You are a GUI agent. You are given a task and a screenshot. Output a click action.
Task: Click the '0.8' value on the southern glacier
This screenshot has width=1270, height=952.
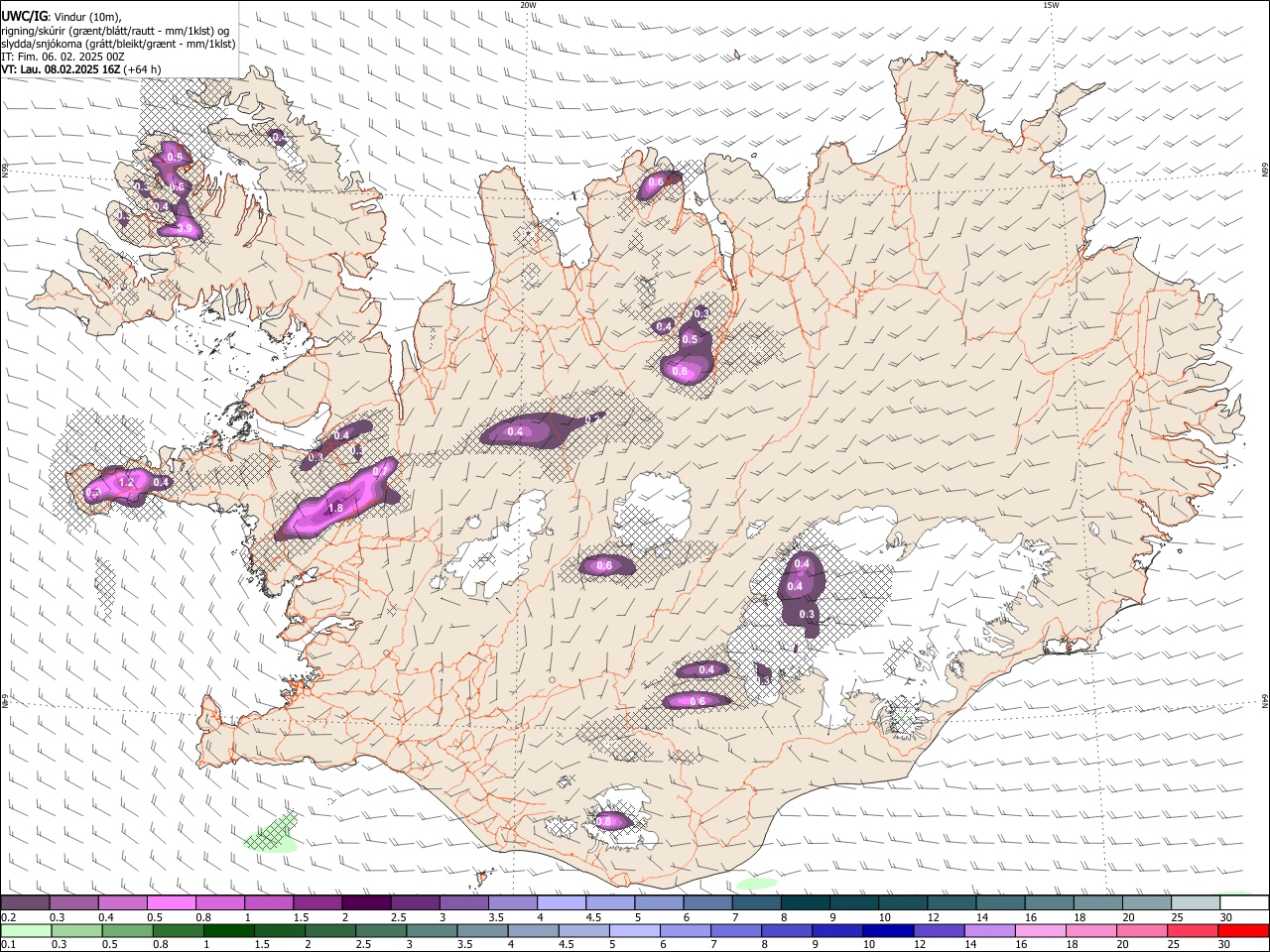[x=604, y=821]
